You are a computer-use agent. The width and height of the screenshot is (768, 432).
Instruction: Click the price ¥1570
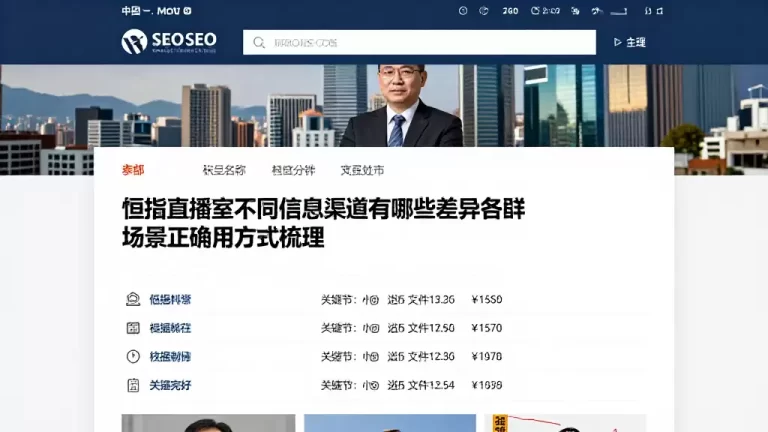click(486, 328)
